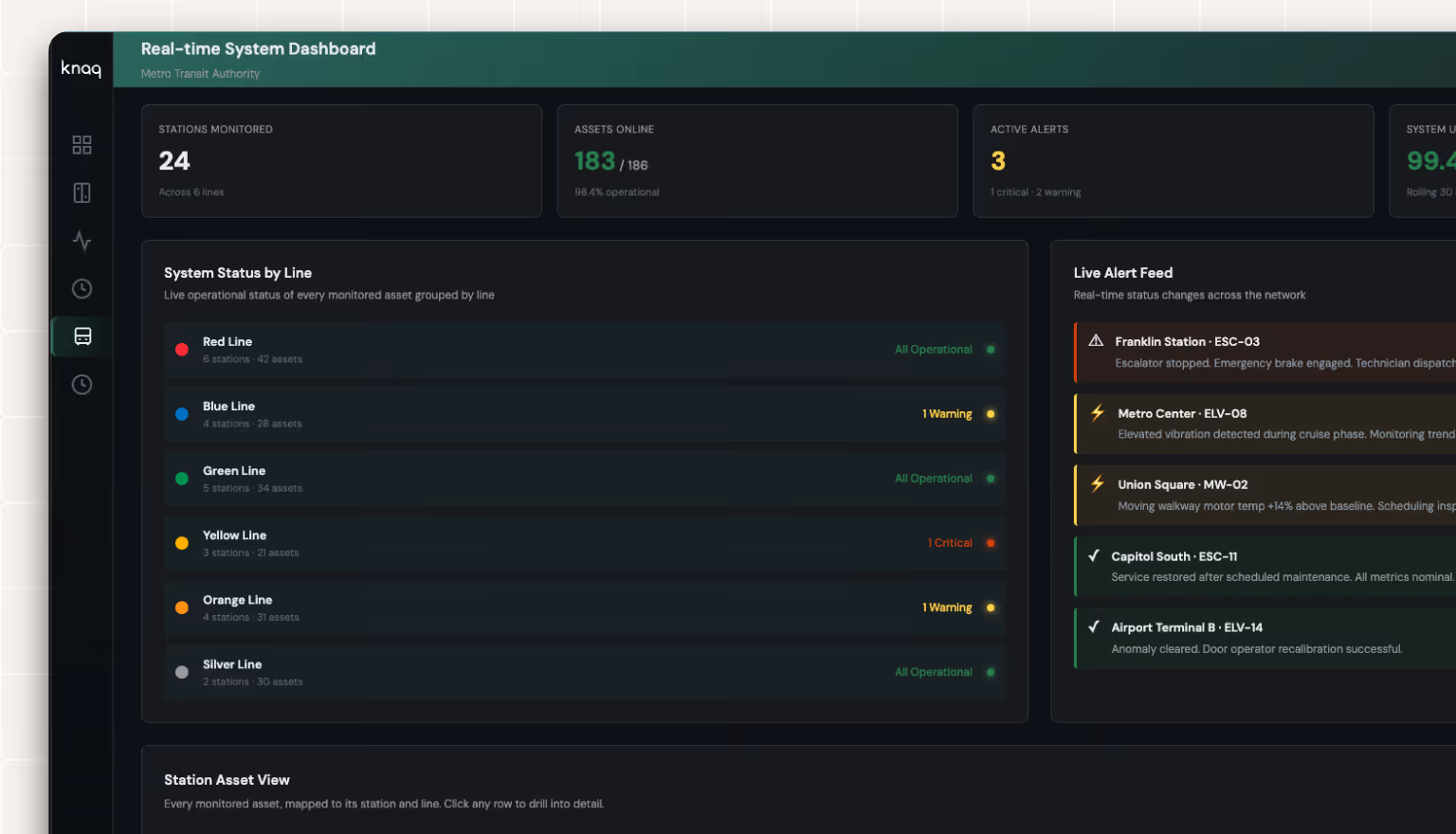Click Silver Line 'All Operational' status
The image size is (1456, 834).
[x=934, y=672]
